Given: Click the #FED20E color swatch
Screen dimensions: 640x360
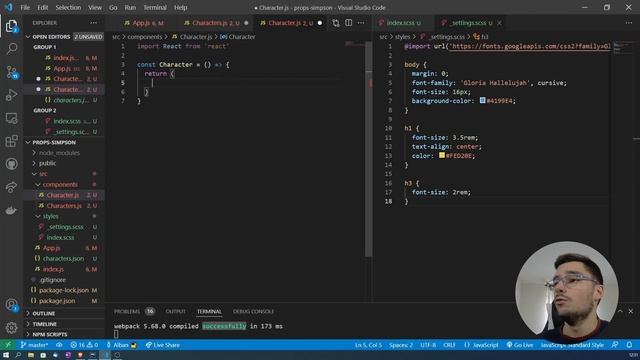Looking at the screenshot, I should pos(442,156).
